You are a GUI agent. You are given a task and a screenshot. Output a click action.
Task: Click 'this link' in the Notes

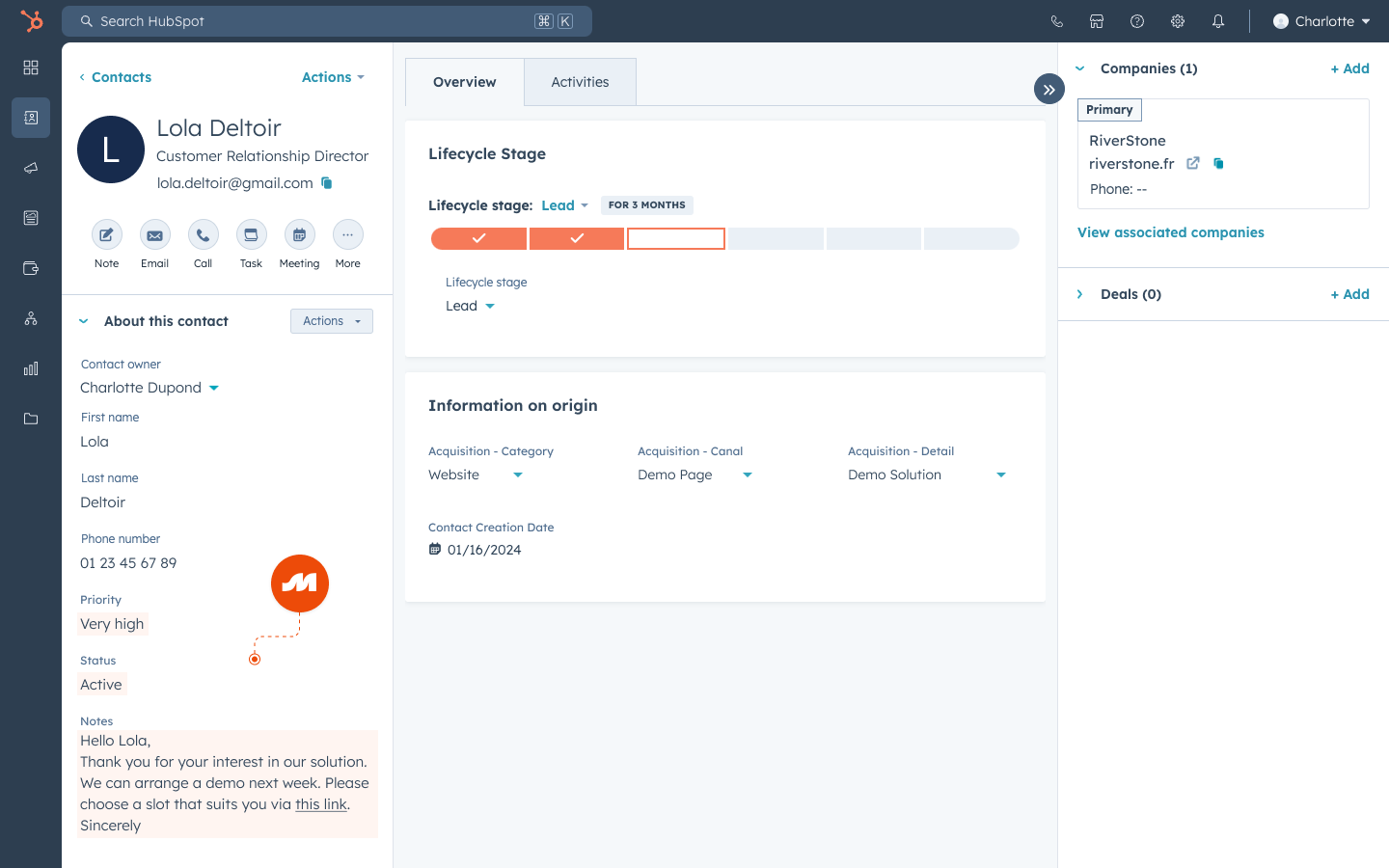pyautogui.click(x=321, y=804)
